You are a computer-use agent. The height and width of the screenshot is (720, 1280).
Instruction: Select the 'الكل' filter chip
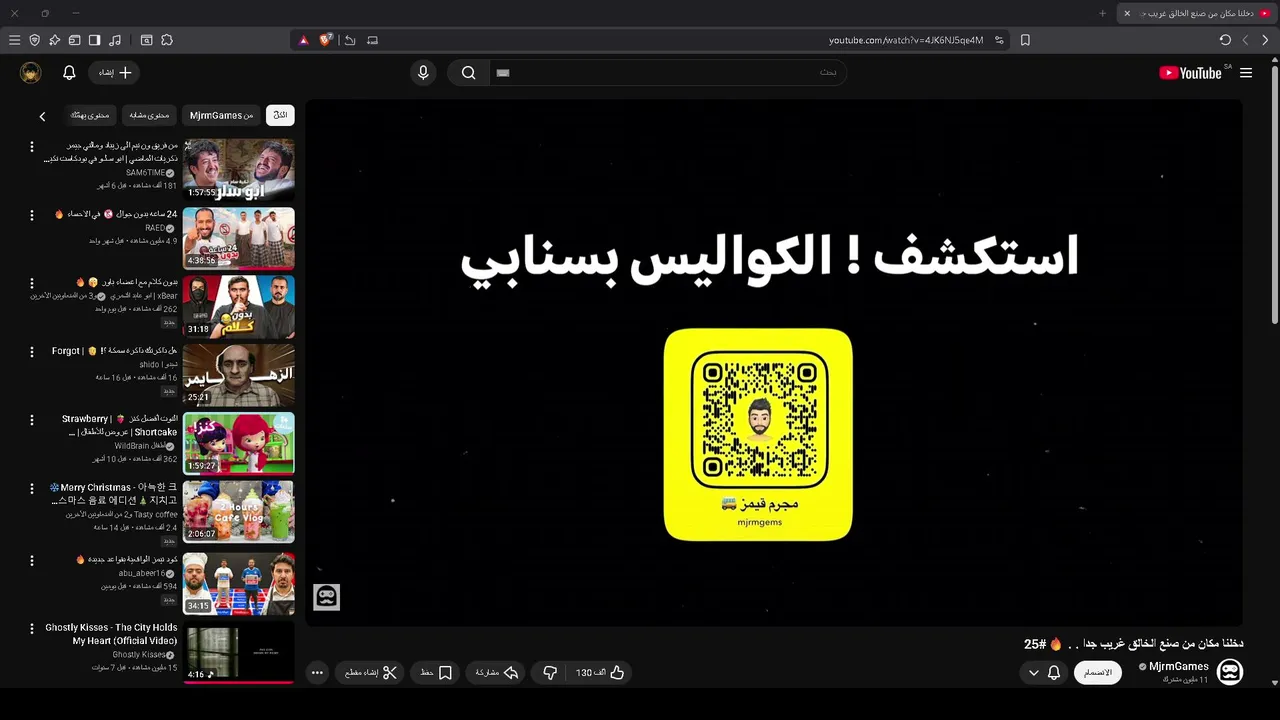coord(280,115)
